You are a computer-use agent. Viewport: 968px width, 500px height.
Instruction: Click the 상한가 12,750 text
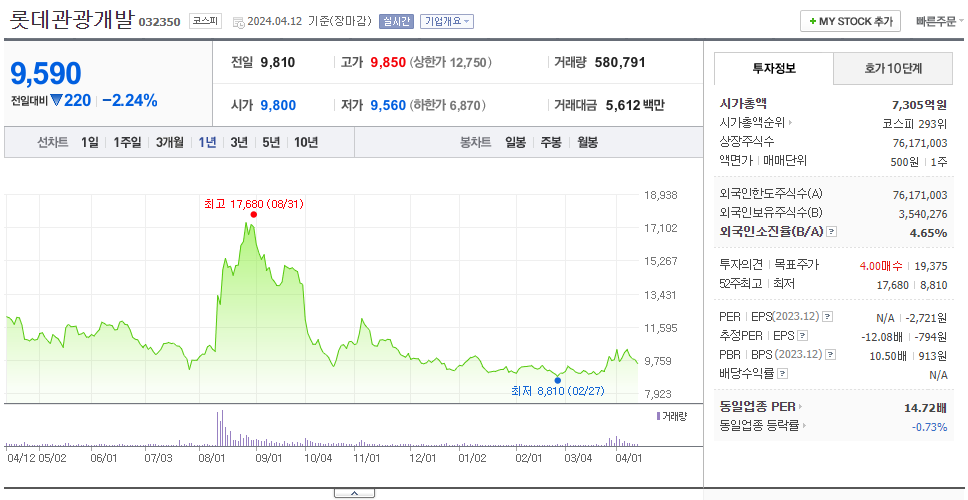(x=451, y=62)
